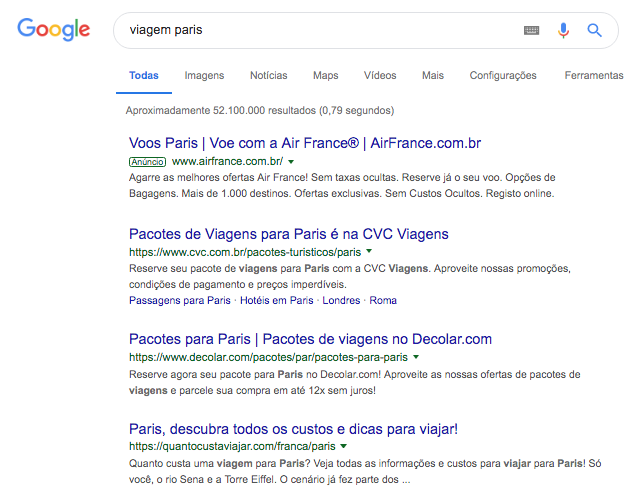Open the Mais menu
The height and width of the screenshot is (496, 644).
(433, 76)
